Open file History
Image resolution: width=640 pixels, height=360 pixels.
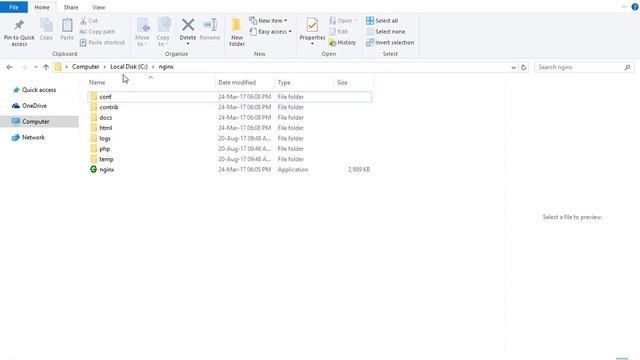[342, 42]
